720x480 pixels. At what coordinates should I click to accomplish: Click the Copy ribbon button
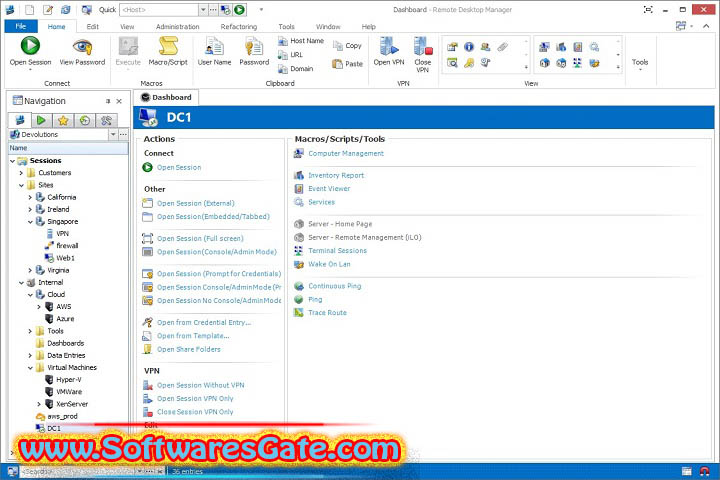click(x=348, y=45)
